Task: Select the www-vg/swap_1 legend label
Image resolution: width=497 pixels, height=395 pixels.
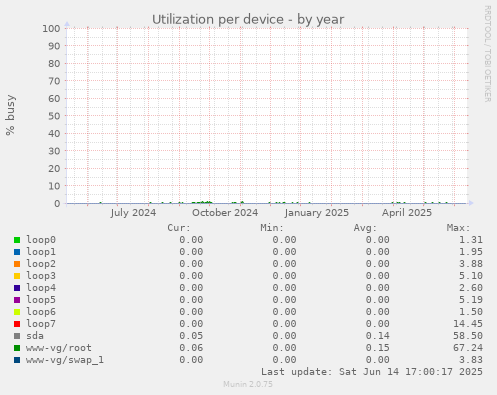Action: (x=65, y=360)
